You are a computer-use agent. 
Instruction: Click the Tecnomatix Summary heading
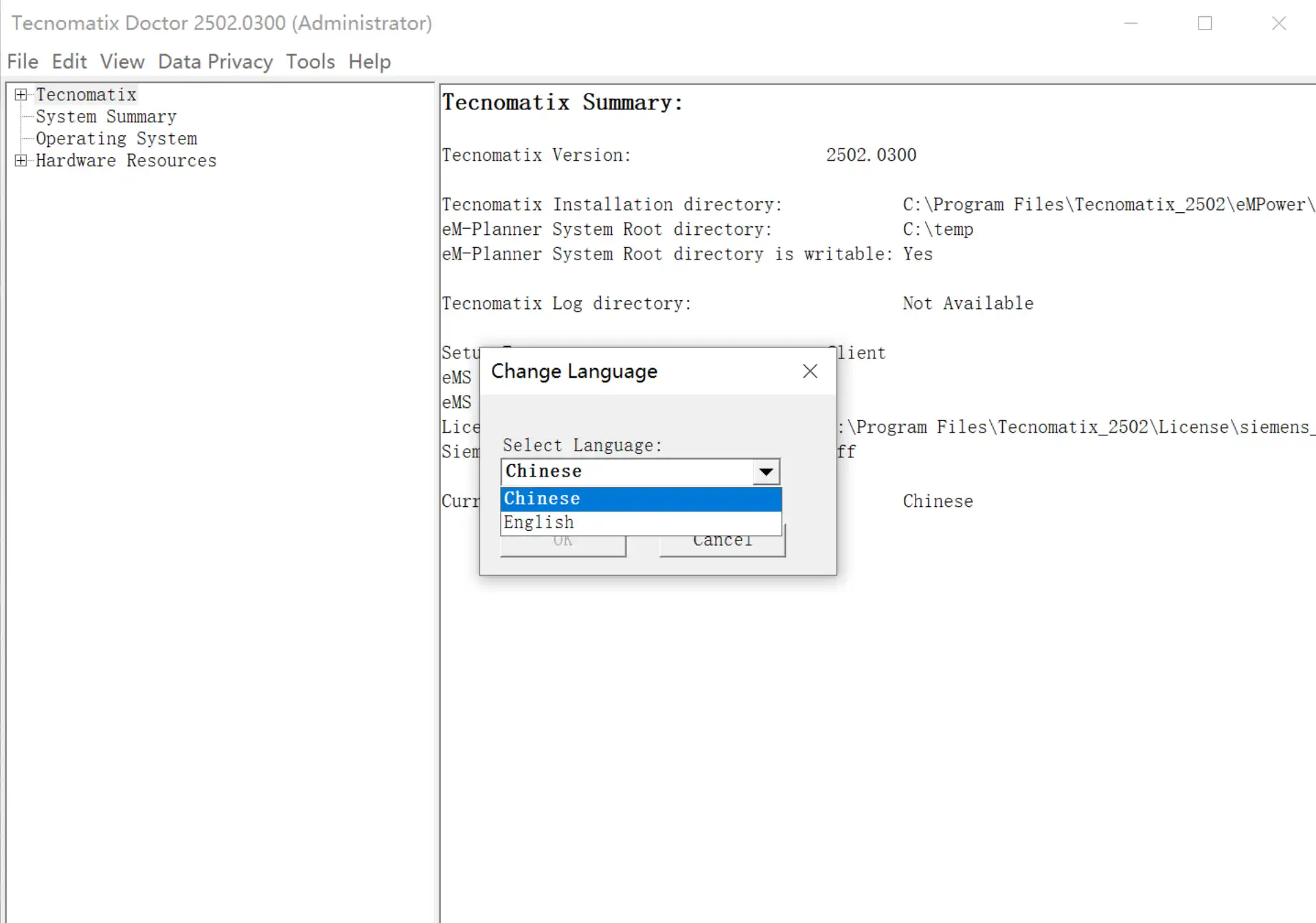563,103
